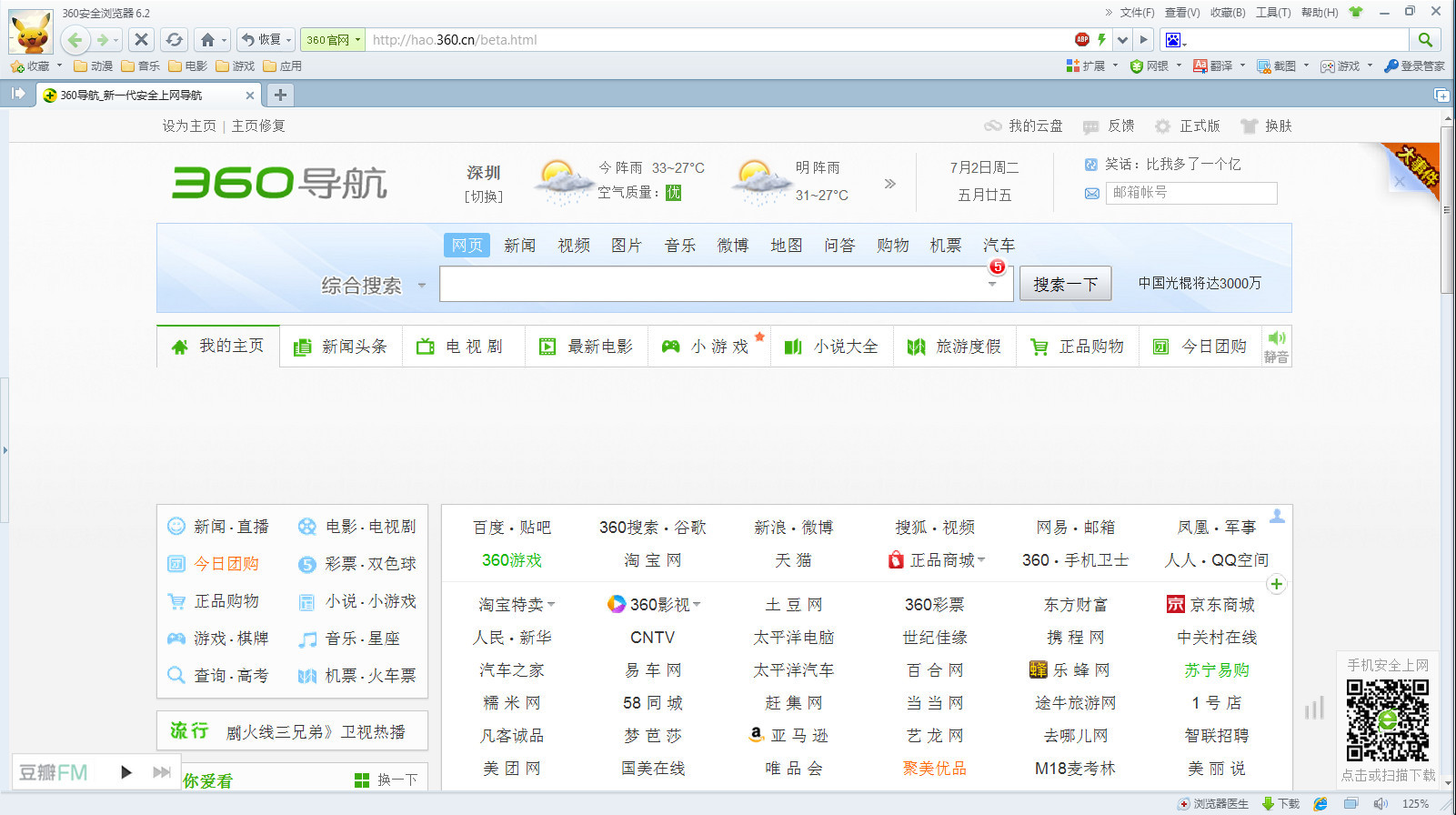Click 浏览器医生 in status bar
This screenshot has height=815, width=1456.
point(1213,804)
